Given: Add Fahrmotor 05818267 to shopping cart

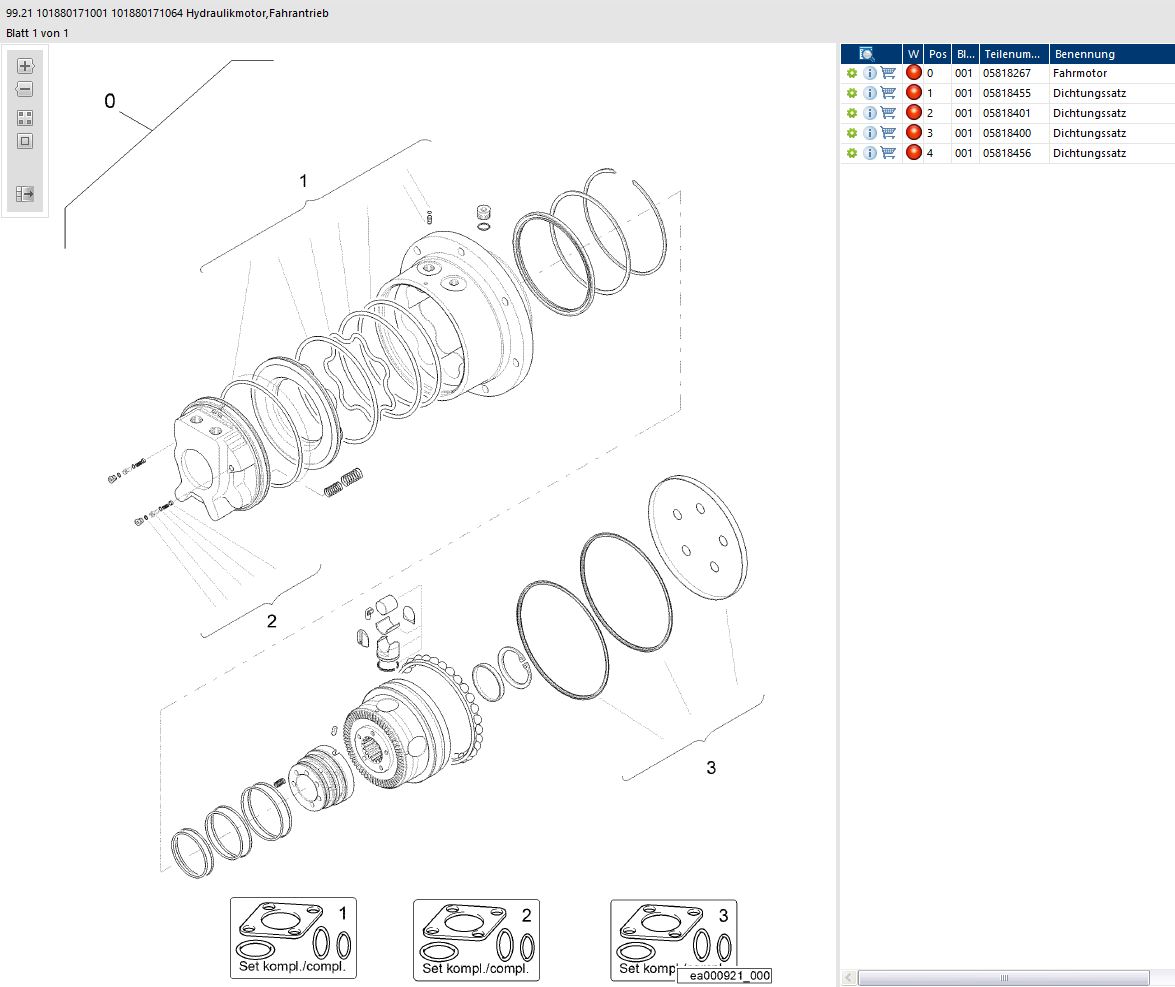Looking at the screenshot, I should click(x=889, y=73).
